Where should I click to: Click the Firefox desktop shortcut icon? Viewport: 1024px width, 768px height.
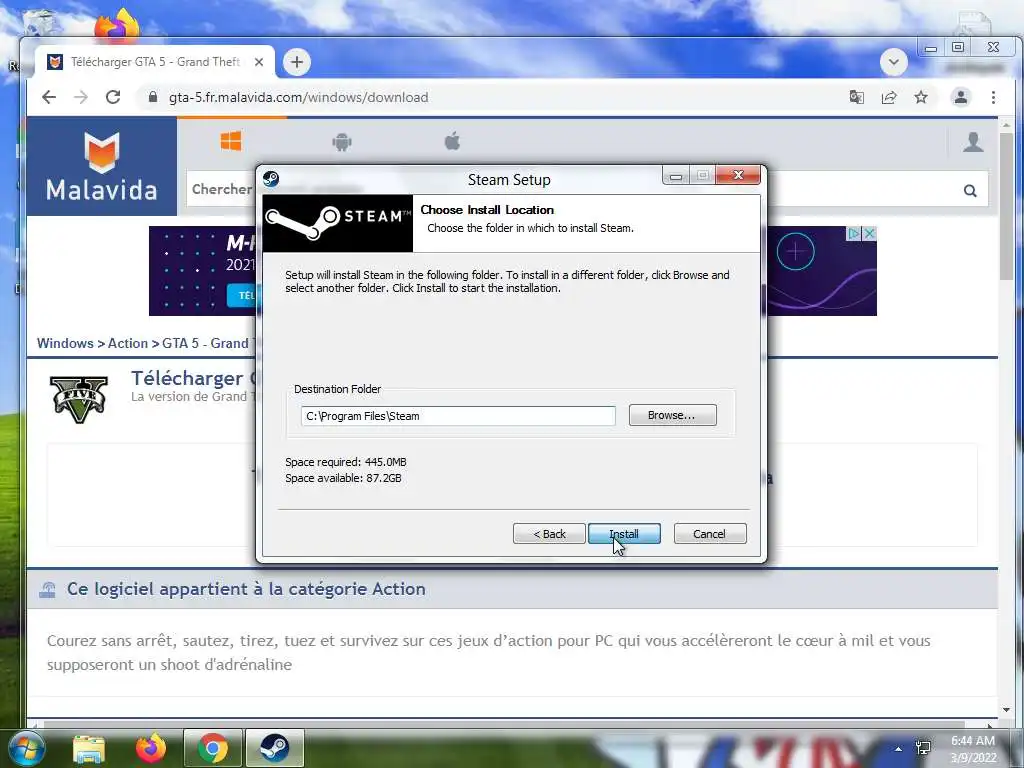pos(117,25)
